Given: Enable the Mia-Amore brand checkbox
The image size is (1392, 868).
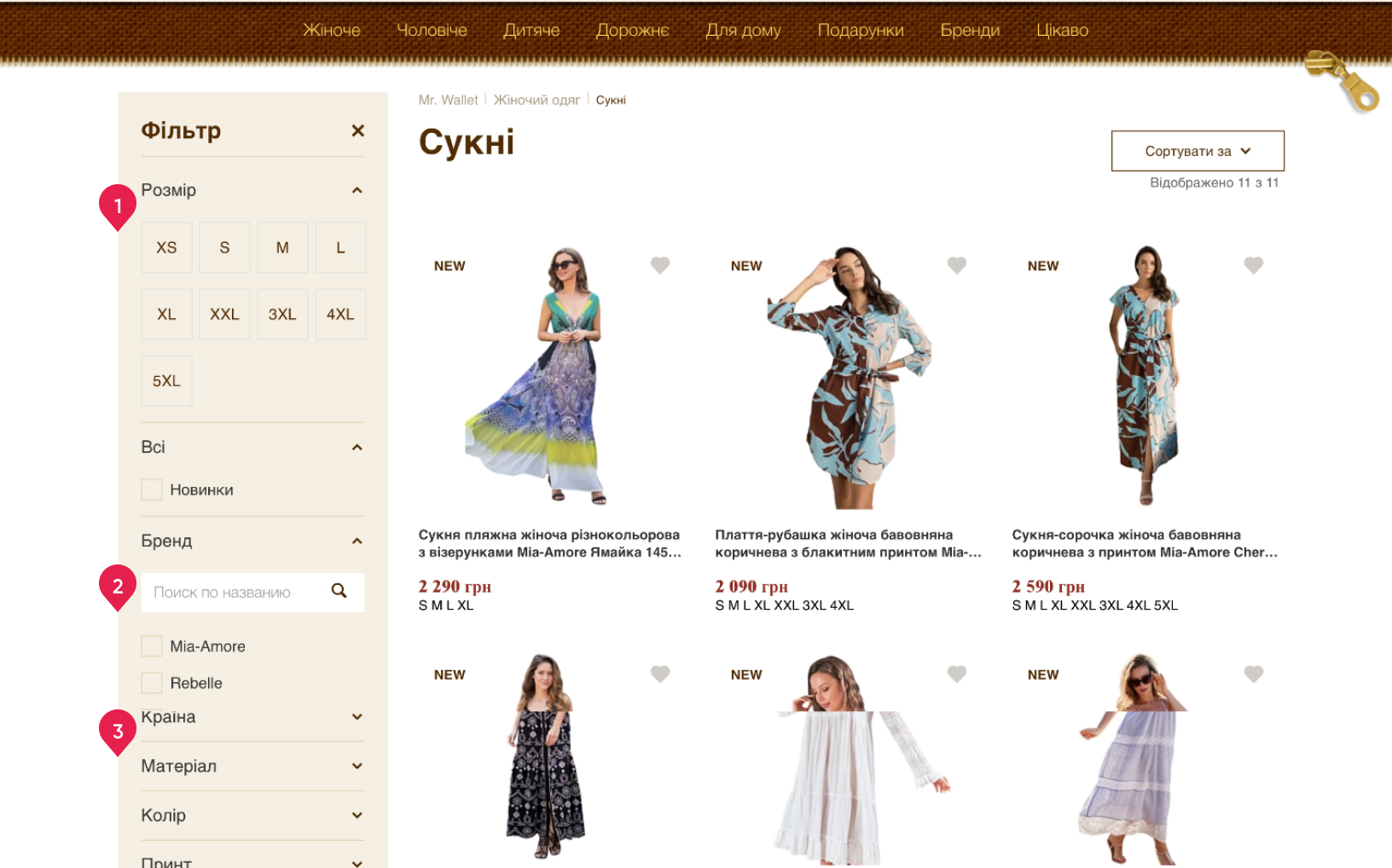Looking at the screenshot, I should [152, 646].
